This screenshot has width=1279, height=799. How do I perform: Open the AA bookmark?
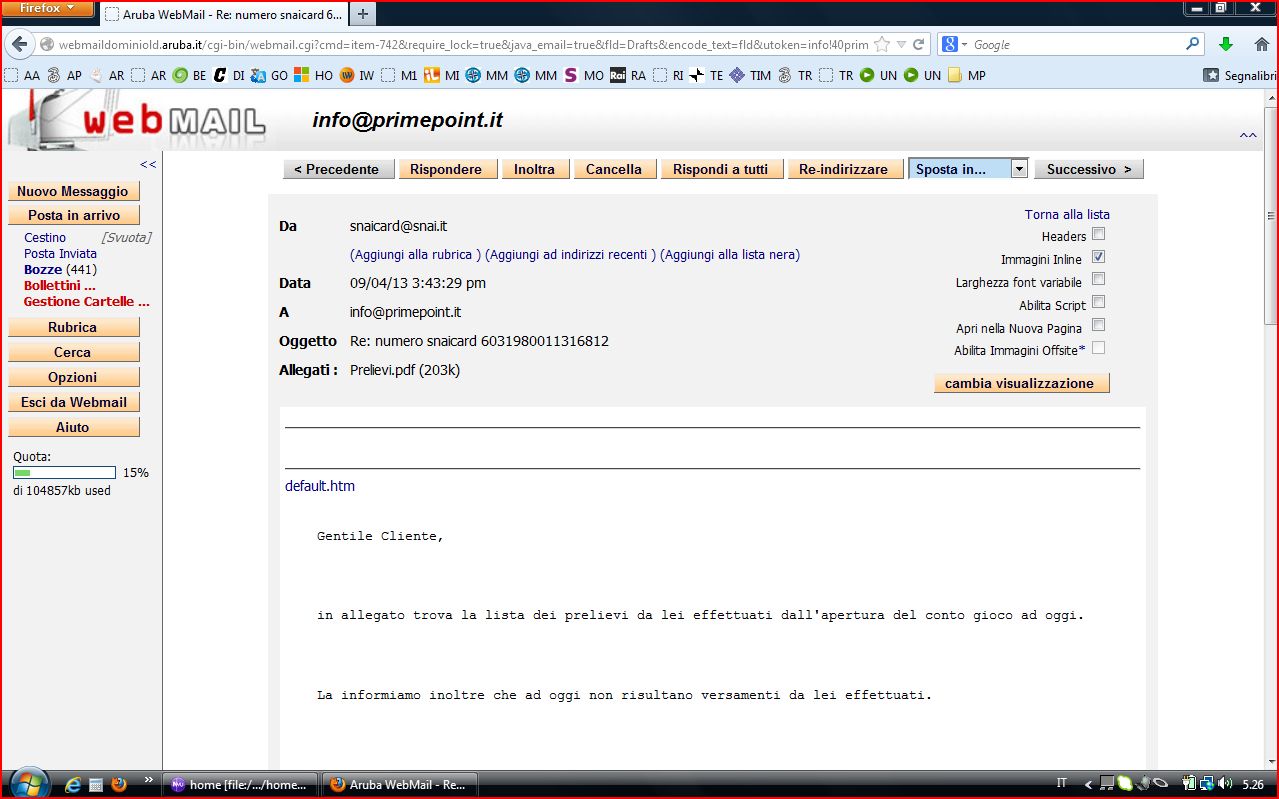click(x=22, y=75)
